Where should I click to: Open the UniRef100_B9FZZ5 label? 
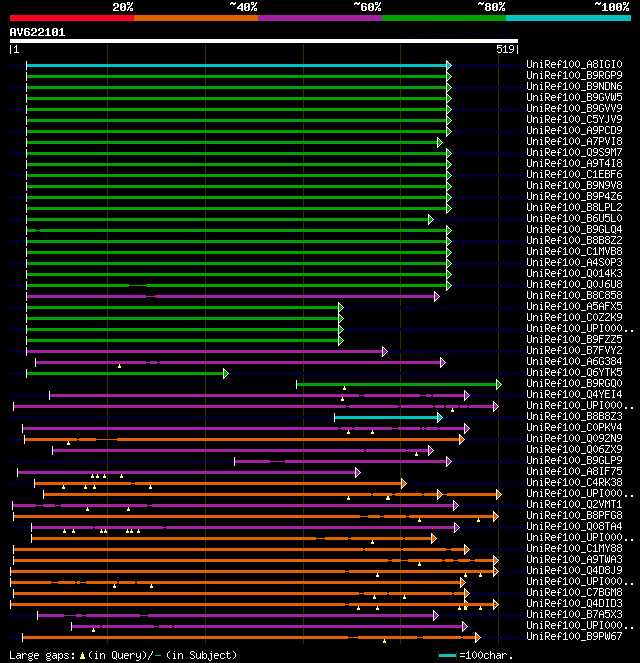(x=574, y=339)
